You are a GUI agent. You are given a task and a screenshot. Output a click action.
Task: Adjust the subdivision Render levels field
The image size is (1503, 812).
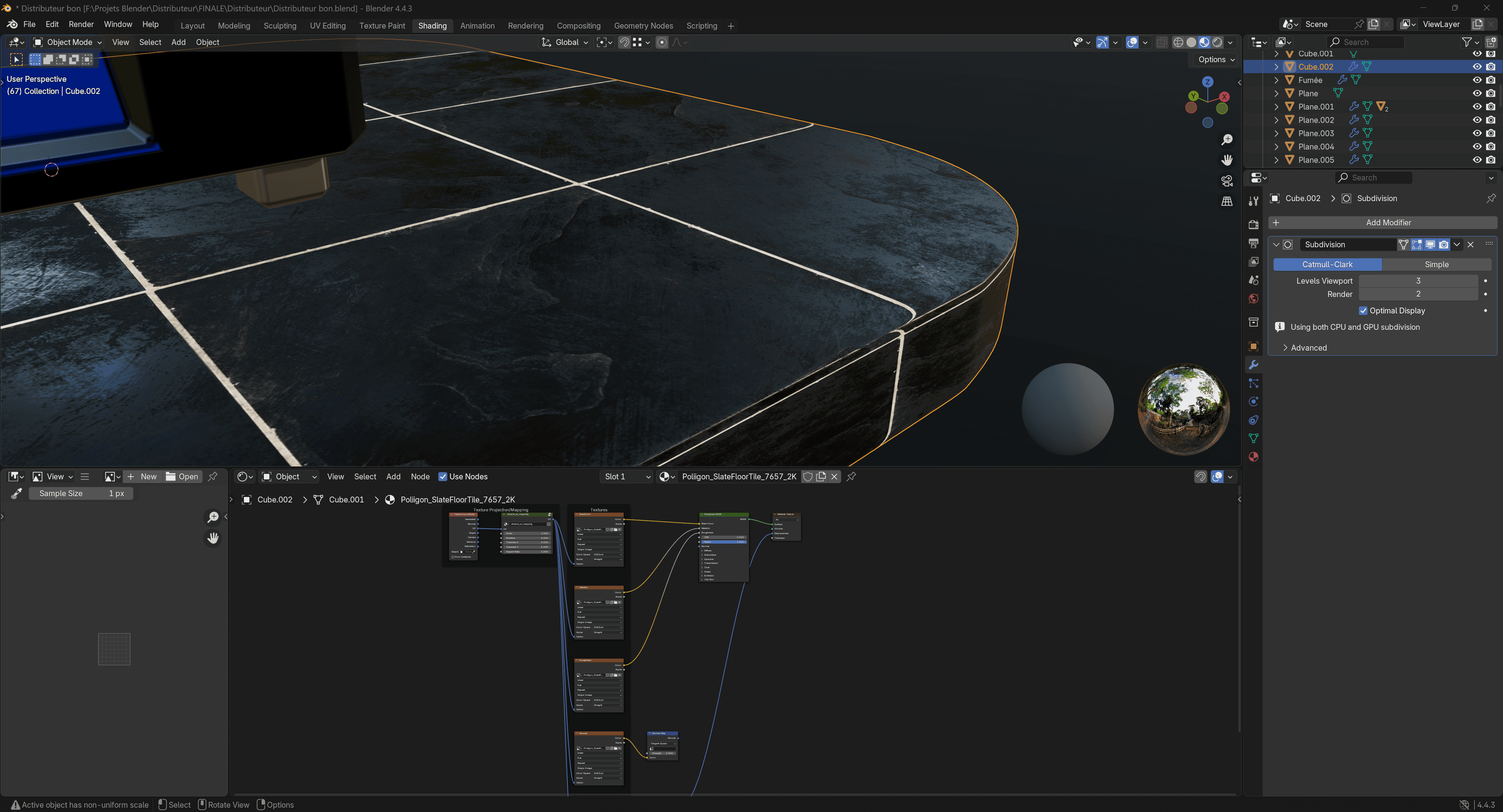coord(1418,294)
